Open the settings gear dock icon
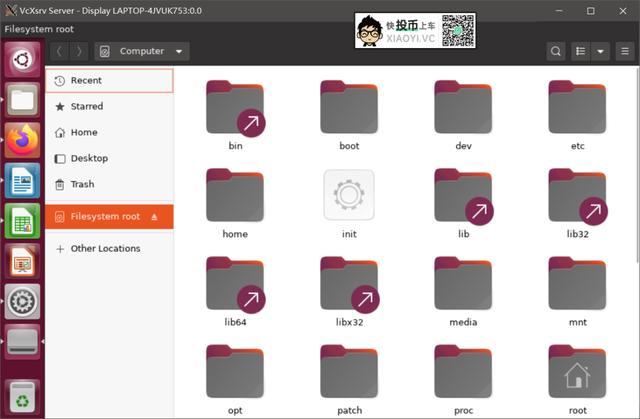Screen dimensions: 640x419 pos(22,302)
